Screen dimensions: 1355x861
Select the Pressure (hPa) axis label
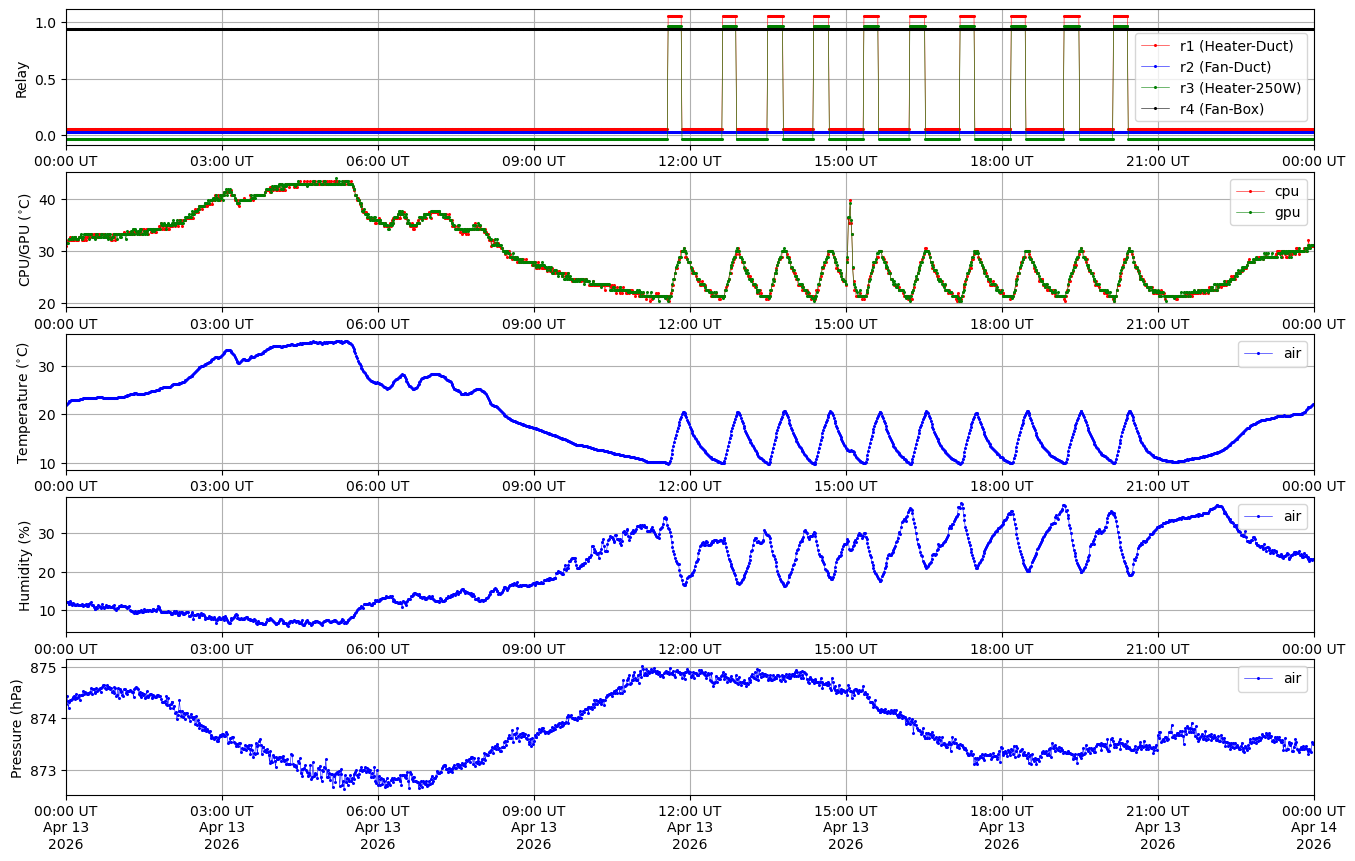click(17, 727)
